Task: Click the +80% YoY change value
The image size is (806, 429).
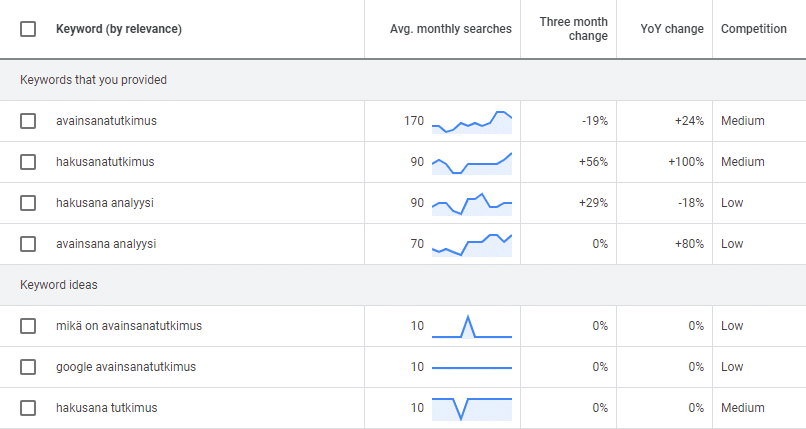Action: pos(689,244)
